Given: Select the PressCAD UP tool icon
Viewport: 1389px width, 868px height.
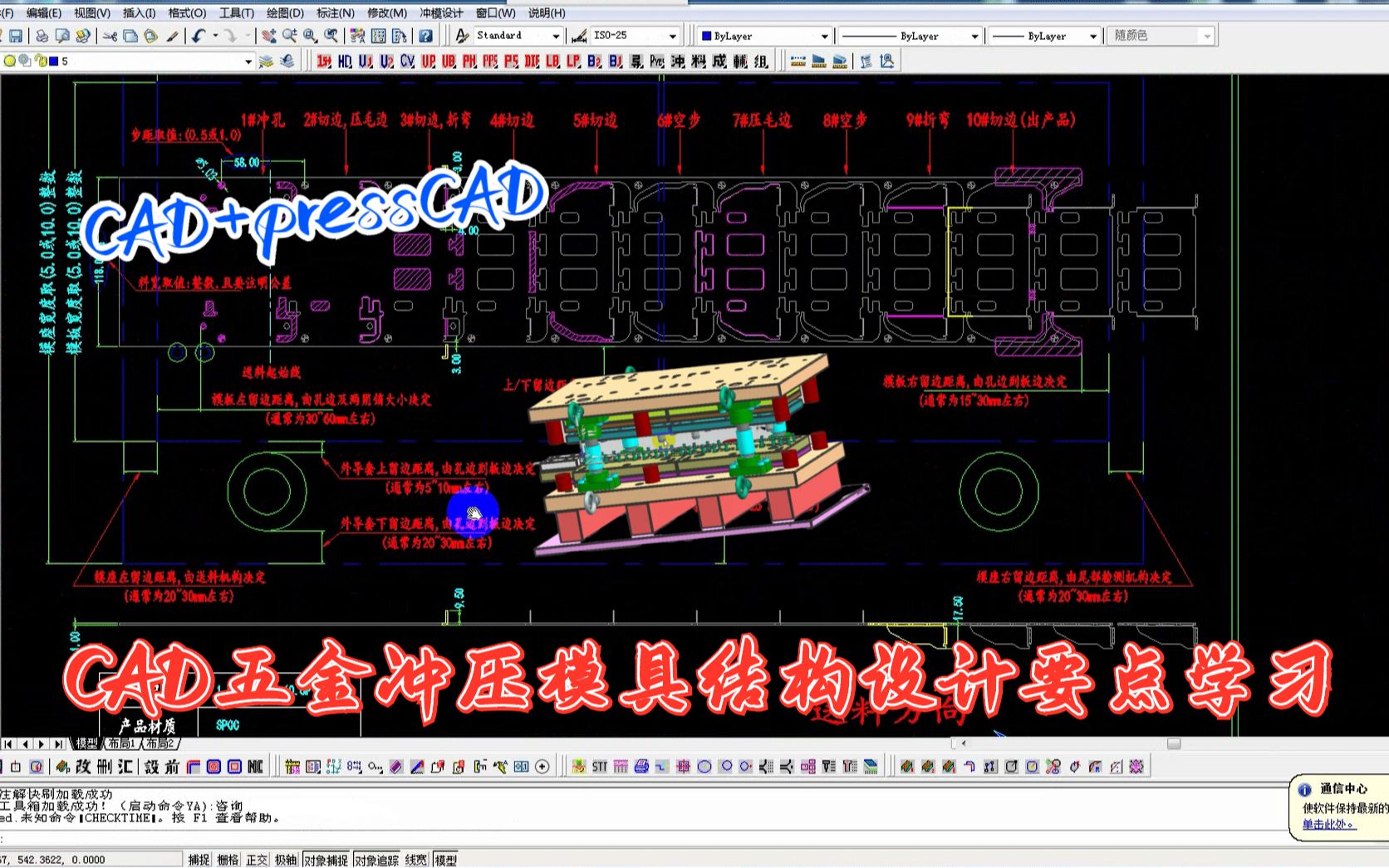Looking at the screenshot, I should click(427, 61).
